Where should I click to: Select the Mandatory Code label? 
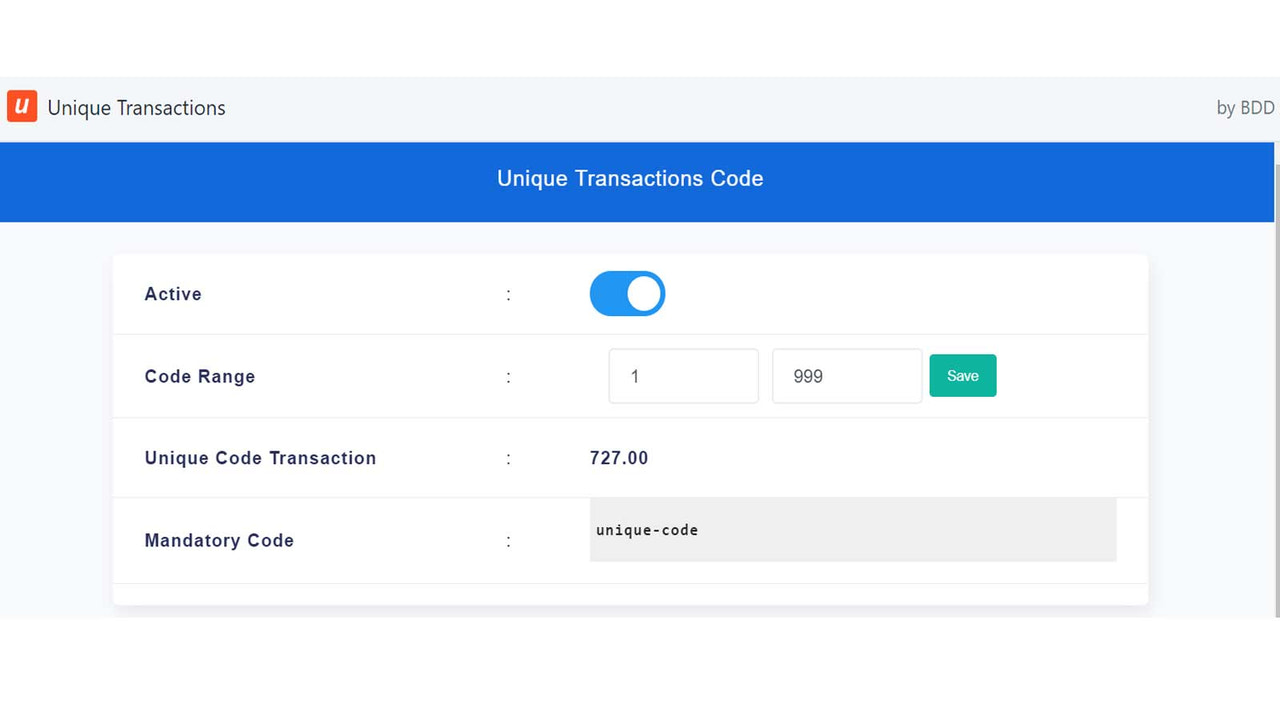point(219,540)
